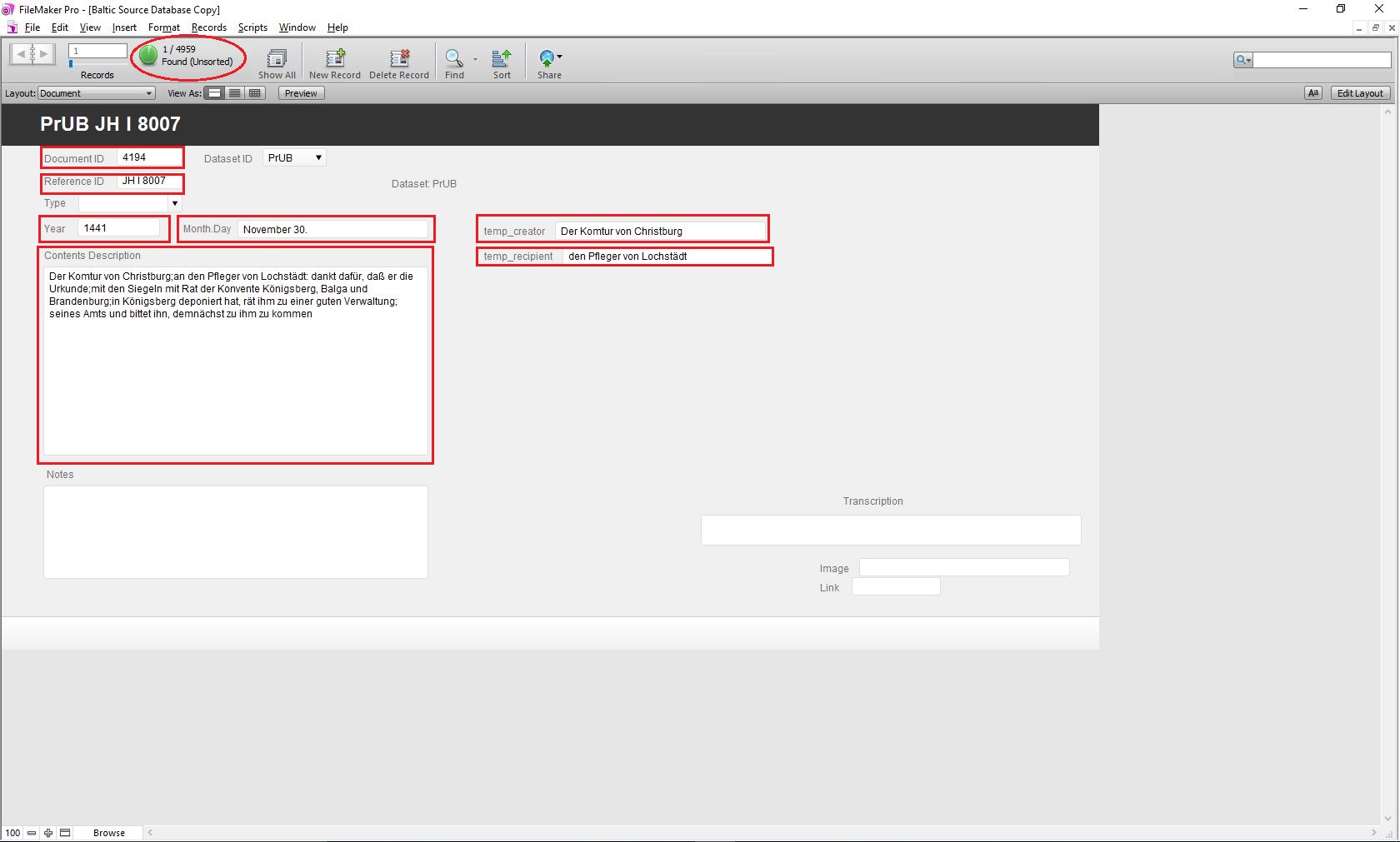Click the Transcription field

click(x=891, y=530)
